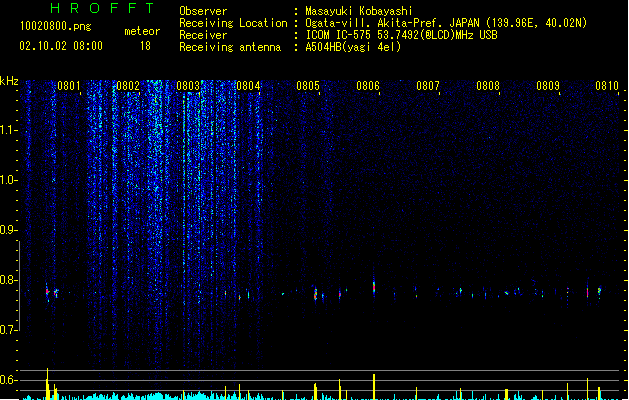Click the meteor count label
Viewport: 629px width, 400px height.
pyautogui.click(x=142, y=31)
